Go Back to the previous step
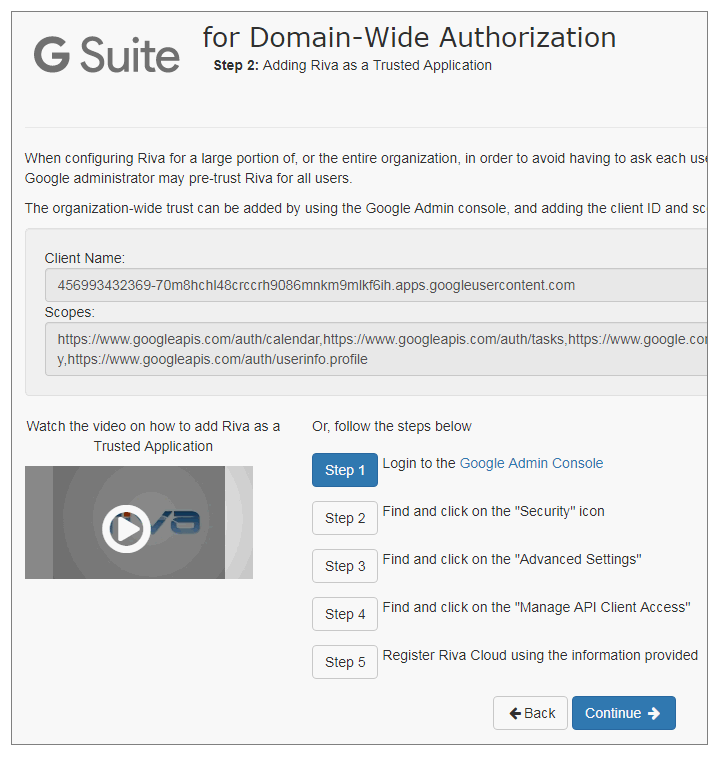 (530, 713)
